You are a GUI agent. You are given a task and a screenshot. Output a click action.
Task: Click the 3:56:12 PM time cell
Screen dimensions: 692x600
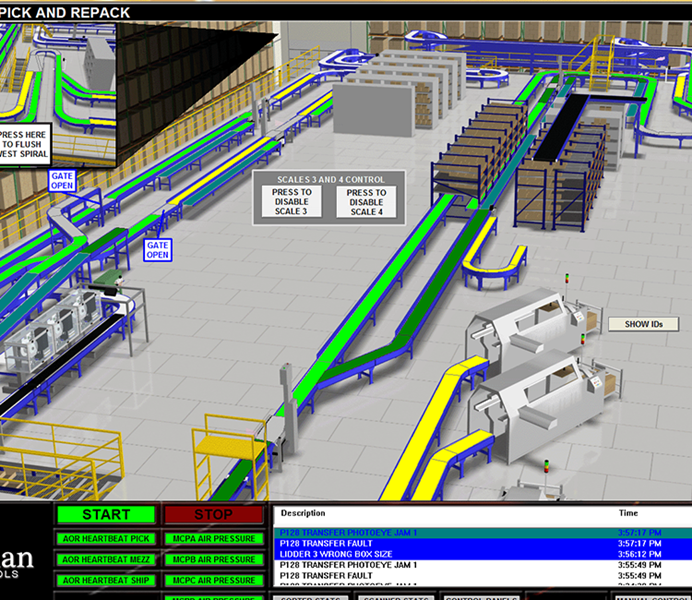[x=639, y=554]
